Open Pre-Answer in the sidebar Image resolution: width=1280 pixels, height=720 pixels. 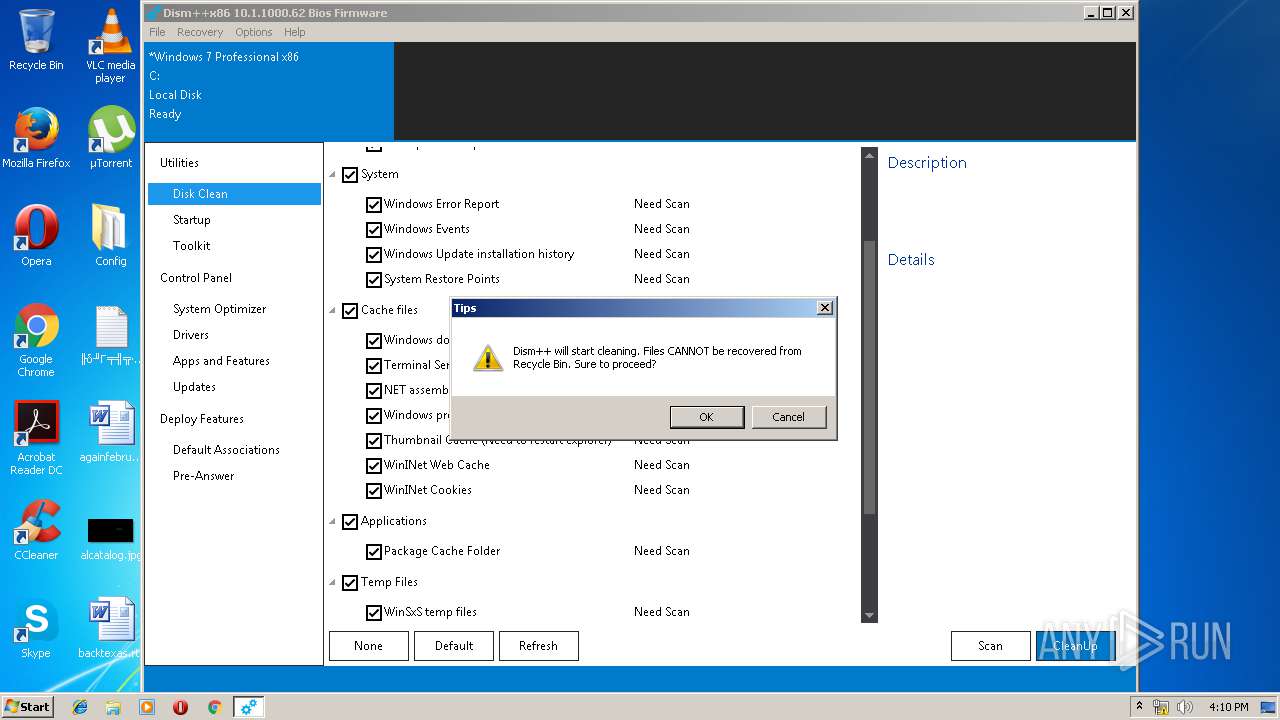pyautogui.click(x=204, y=477)
